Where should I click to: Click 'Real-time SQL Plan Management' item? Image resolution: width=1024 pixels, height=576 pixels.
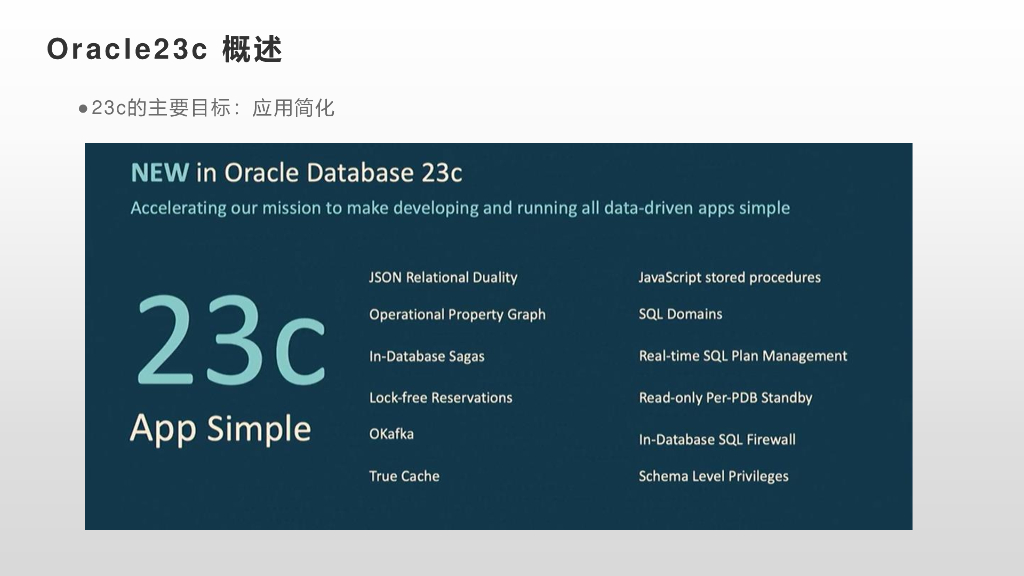[x=743, y=356]
